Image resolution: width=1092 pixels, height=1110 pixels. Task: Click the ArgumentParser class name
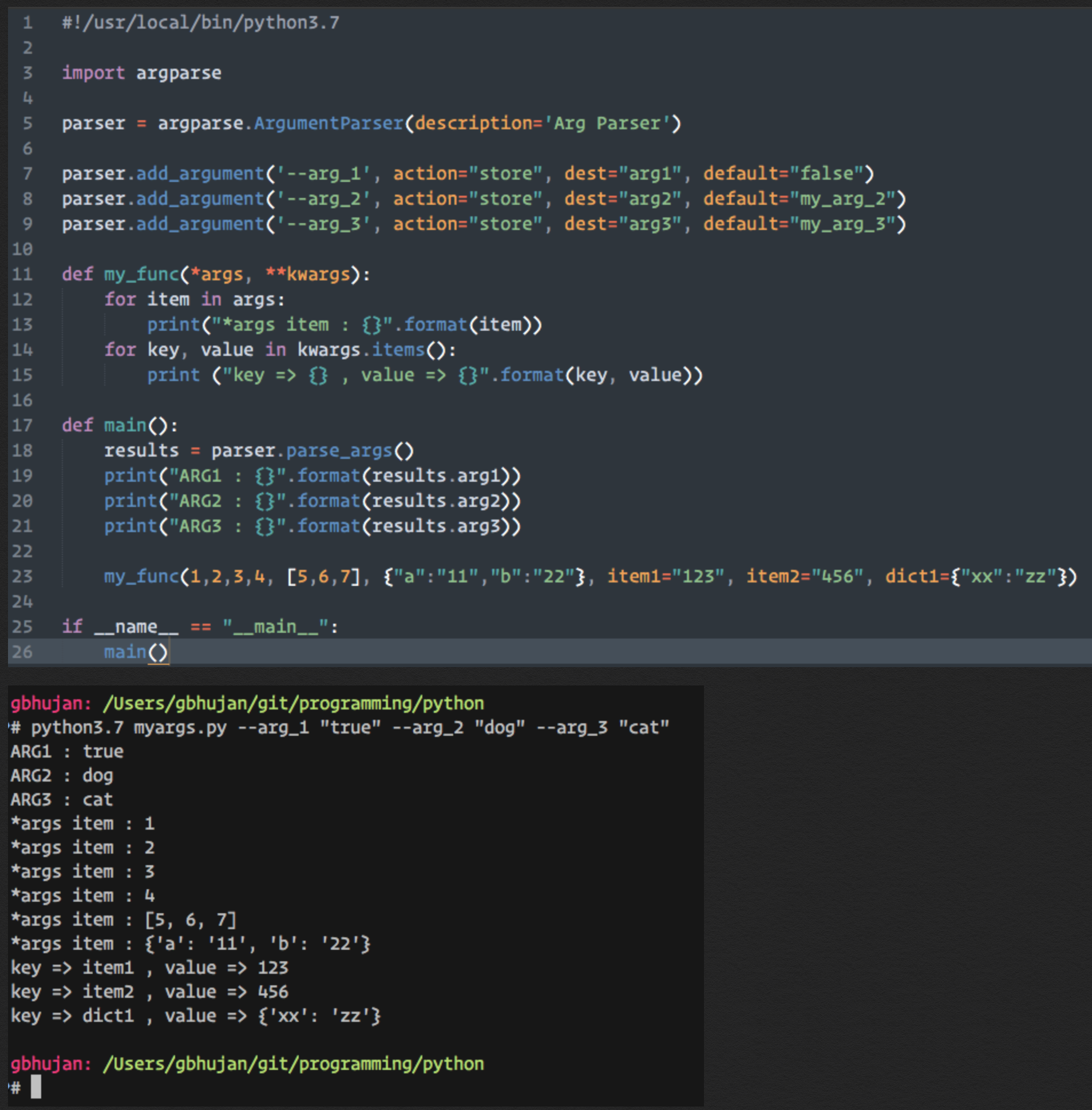[328, 123]
